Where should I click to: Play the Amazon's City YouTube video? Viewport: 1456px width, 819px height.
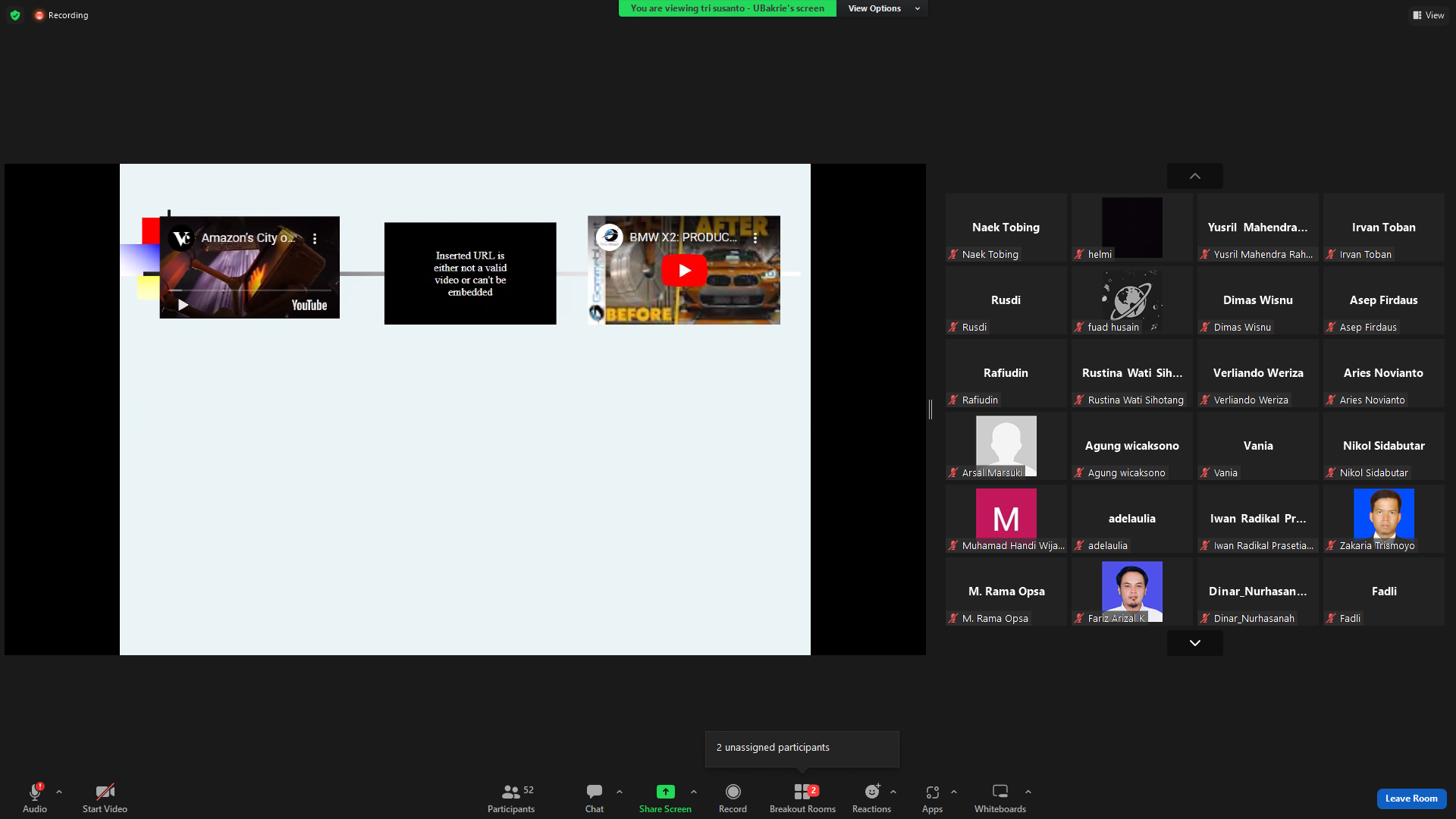(x=183, y=305)
